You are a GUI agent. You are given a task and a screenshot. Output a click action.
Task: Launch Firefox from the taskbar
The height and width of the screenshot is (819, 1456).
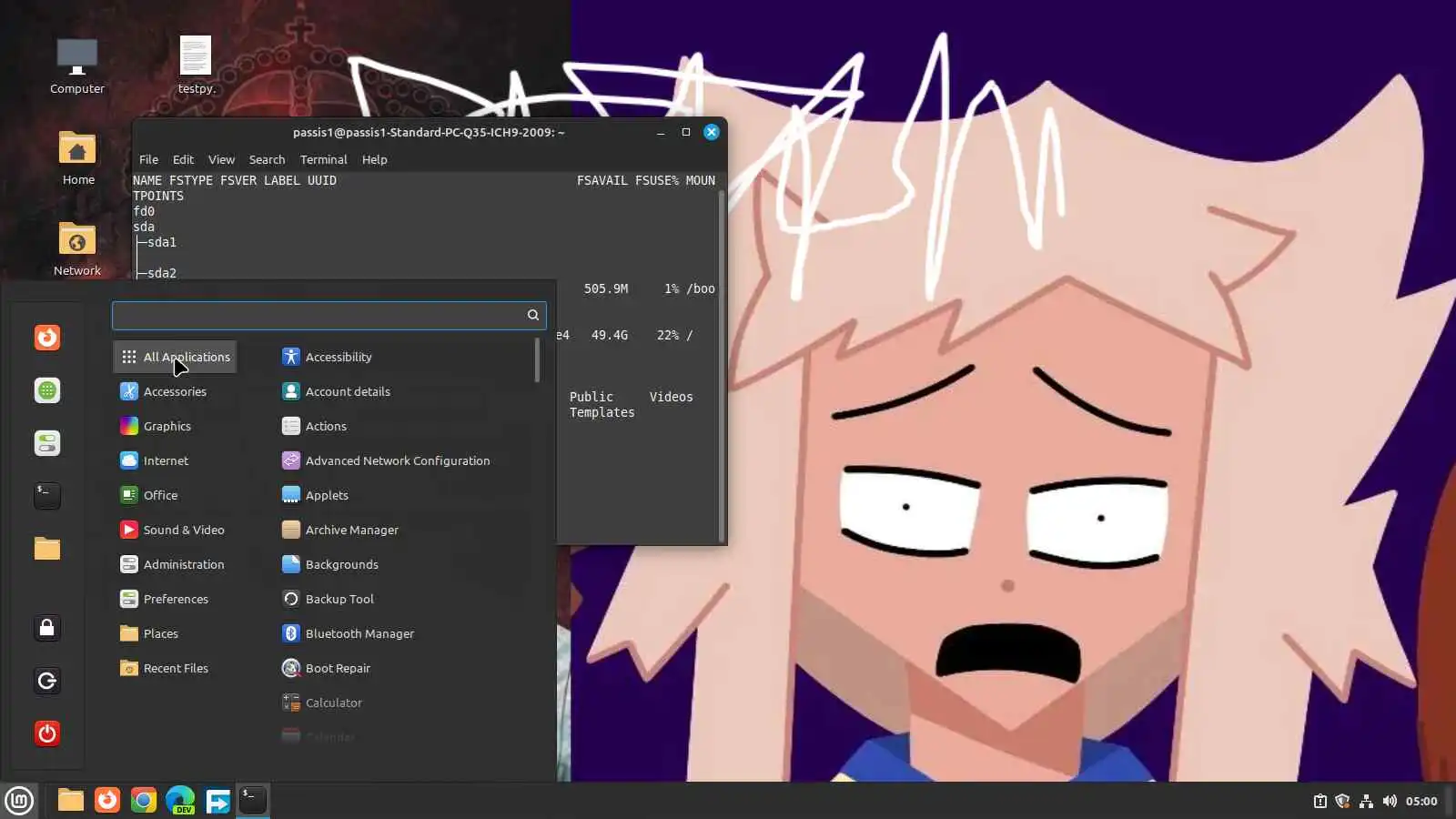(x=107, y=800)
